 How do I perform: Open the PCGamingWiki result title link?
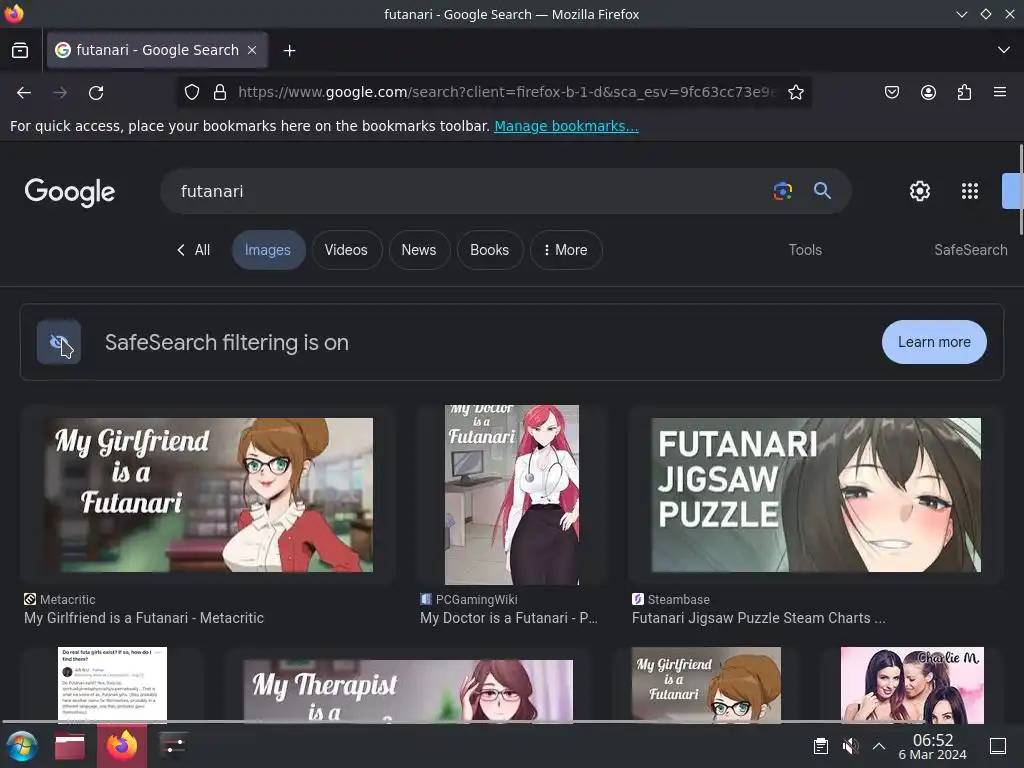point(509,618)
